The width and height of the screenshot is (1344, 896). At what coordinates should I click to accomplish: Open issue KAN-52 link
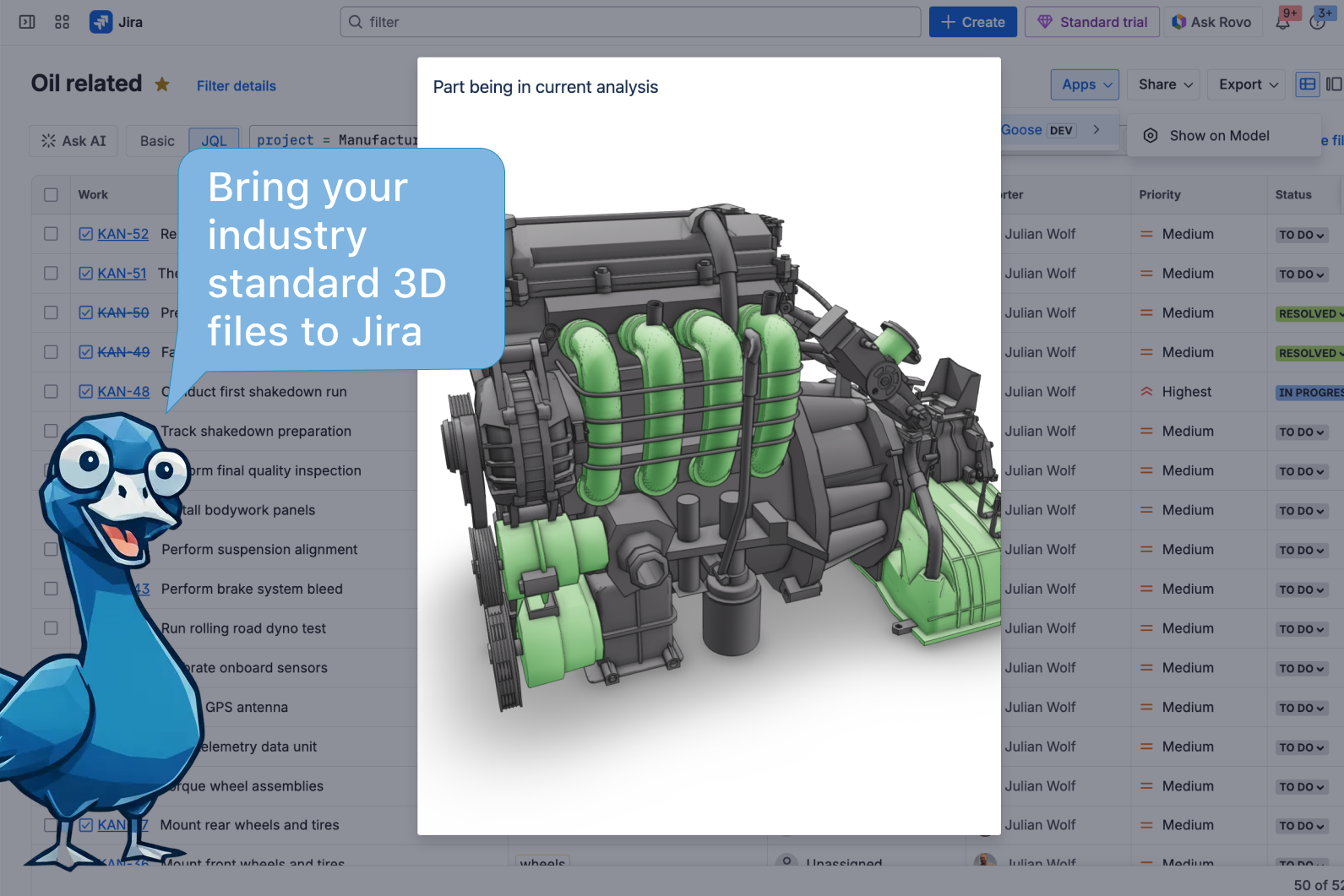[x=123, y=234]
